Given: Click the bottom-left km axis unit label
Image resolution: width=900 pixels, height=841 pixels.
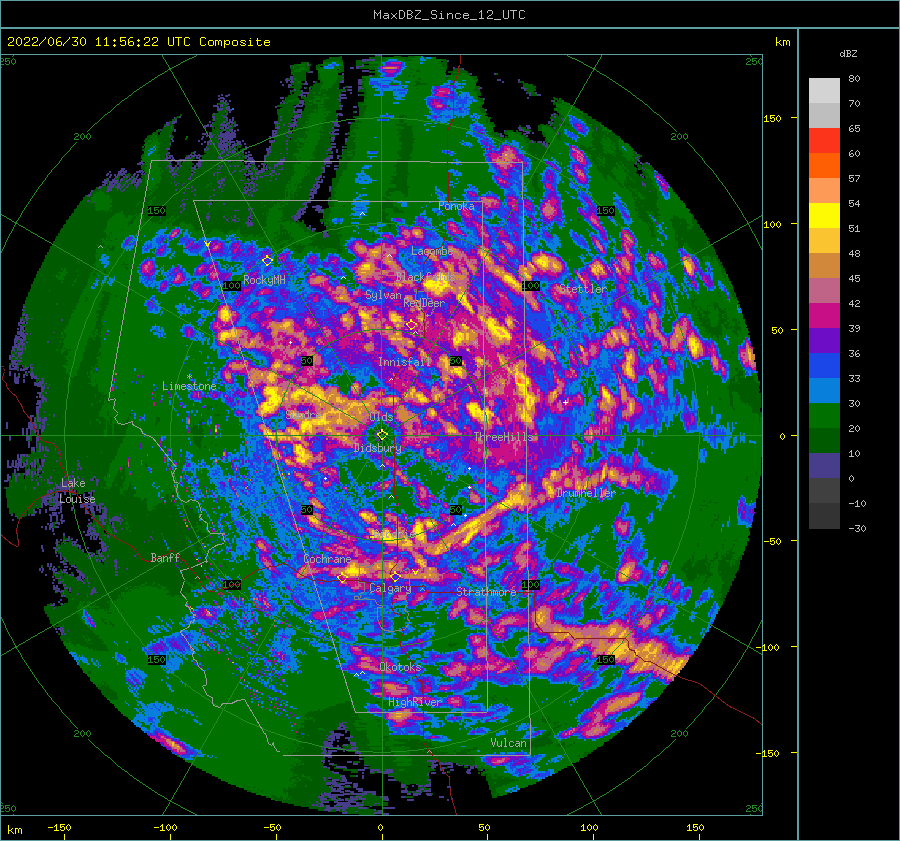Looking at the screenshot, I should click(x=14, y=830).
